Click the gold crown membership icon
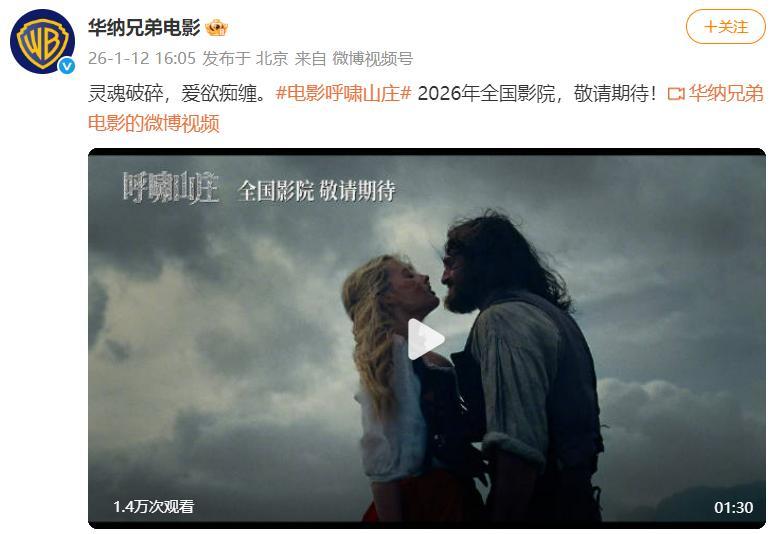 [216, 27]
